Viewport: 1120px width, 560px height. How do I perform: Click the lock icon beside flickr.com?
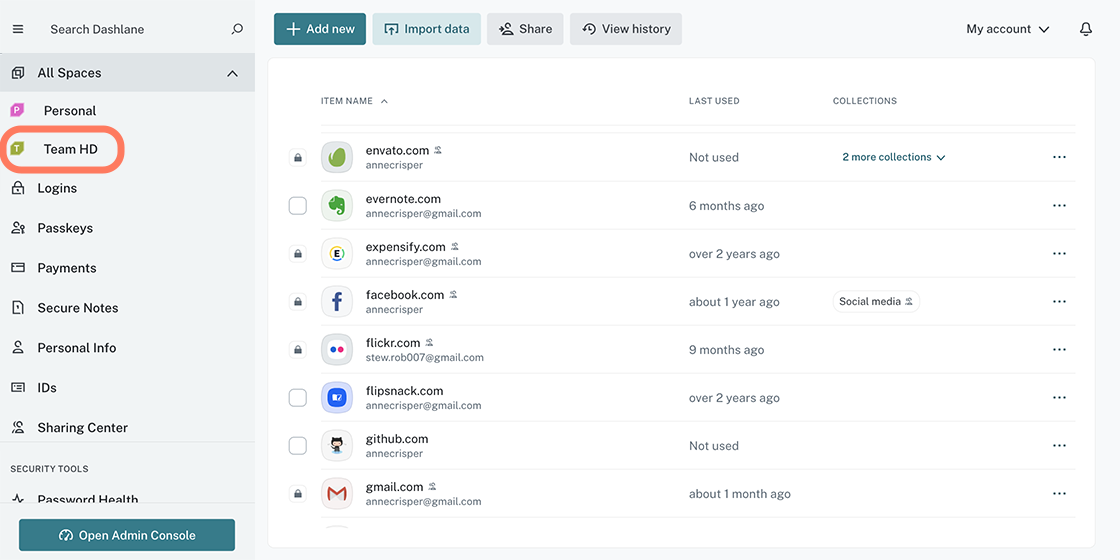tap(298, 350)
